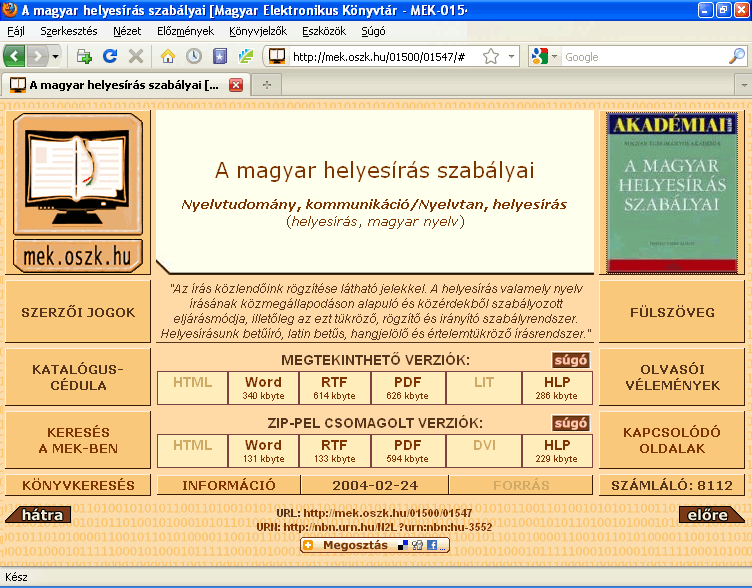
Task: Download the zipped Word 131 kbyte version
Action: (263, 451)
